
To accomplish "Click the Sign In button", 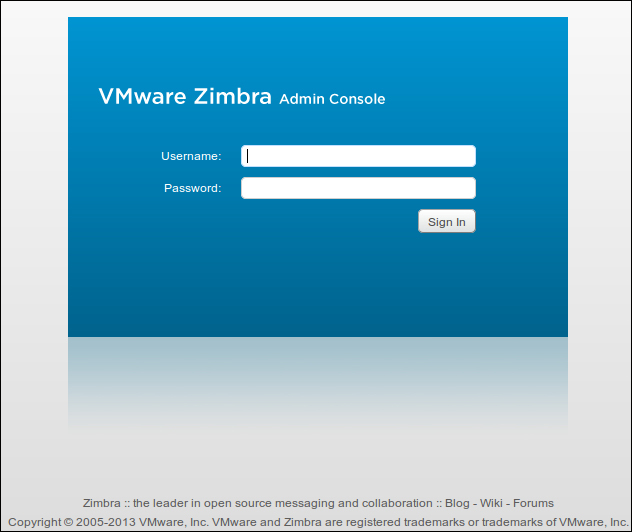I will click(447, 221).
